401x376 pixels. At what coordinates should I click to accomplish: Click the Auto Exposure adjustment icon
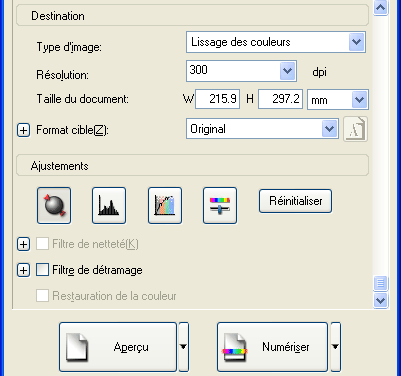(54, 205)
